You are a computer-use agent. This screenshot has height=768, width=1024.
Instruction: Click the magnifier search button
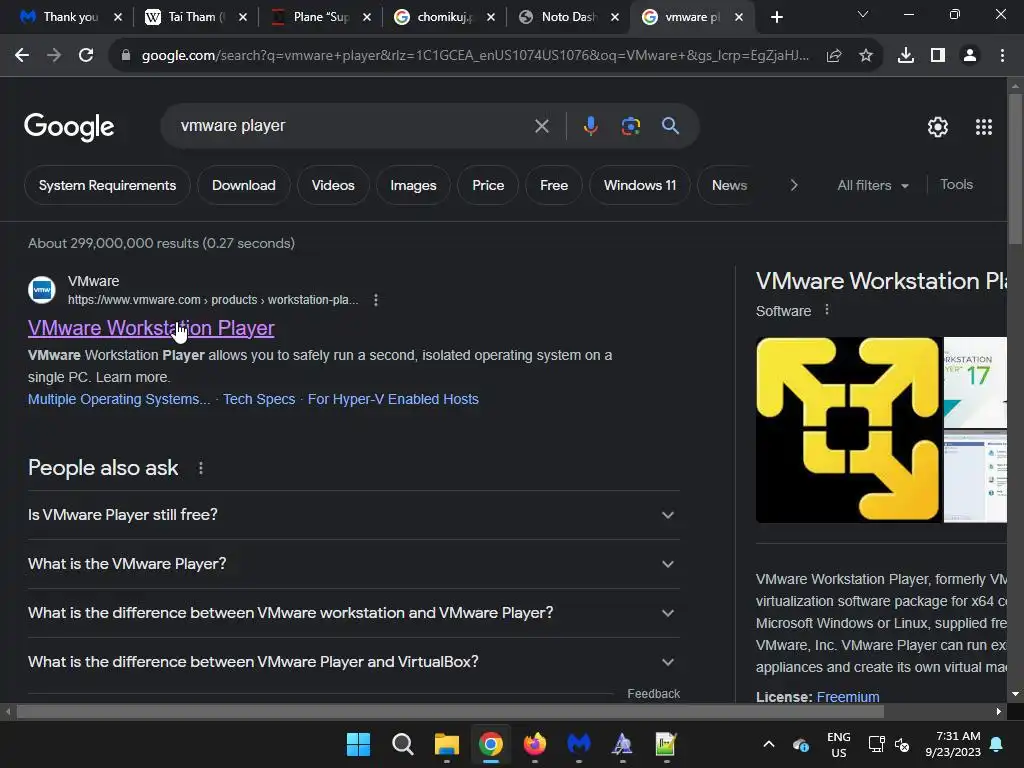pyautogui.click(x=671, y=126)
